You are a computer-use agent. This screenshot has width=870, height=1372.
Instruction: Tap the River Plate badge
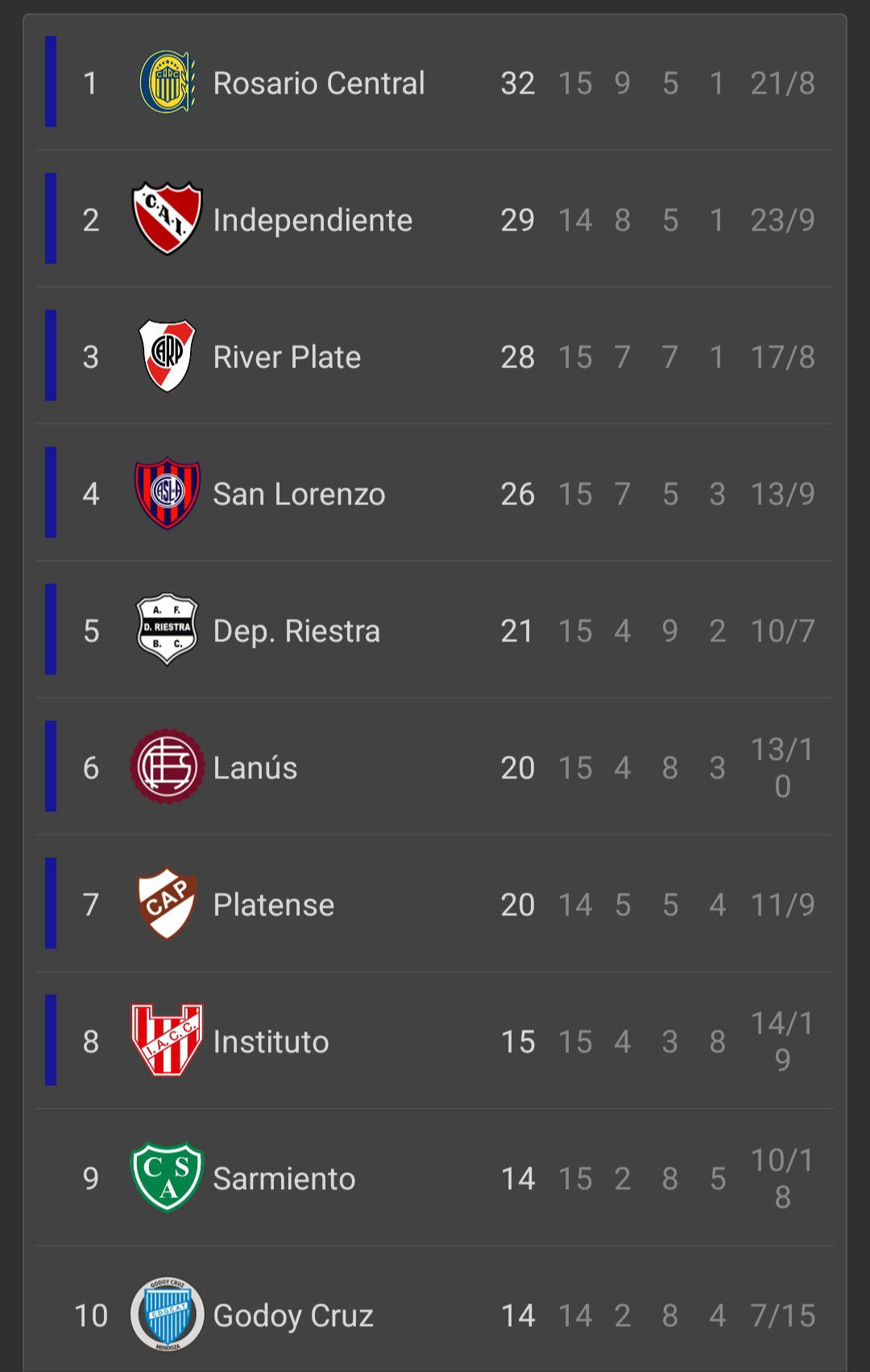coord(167,355)
